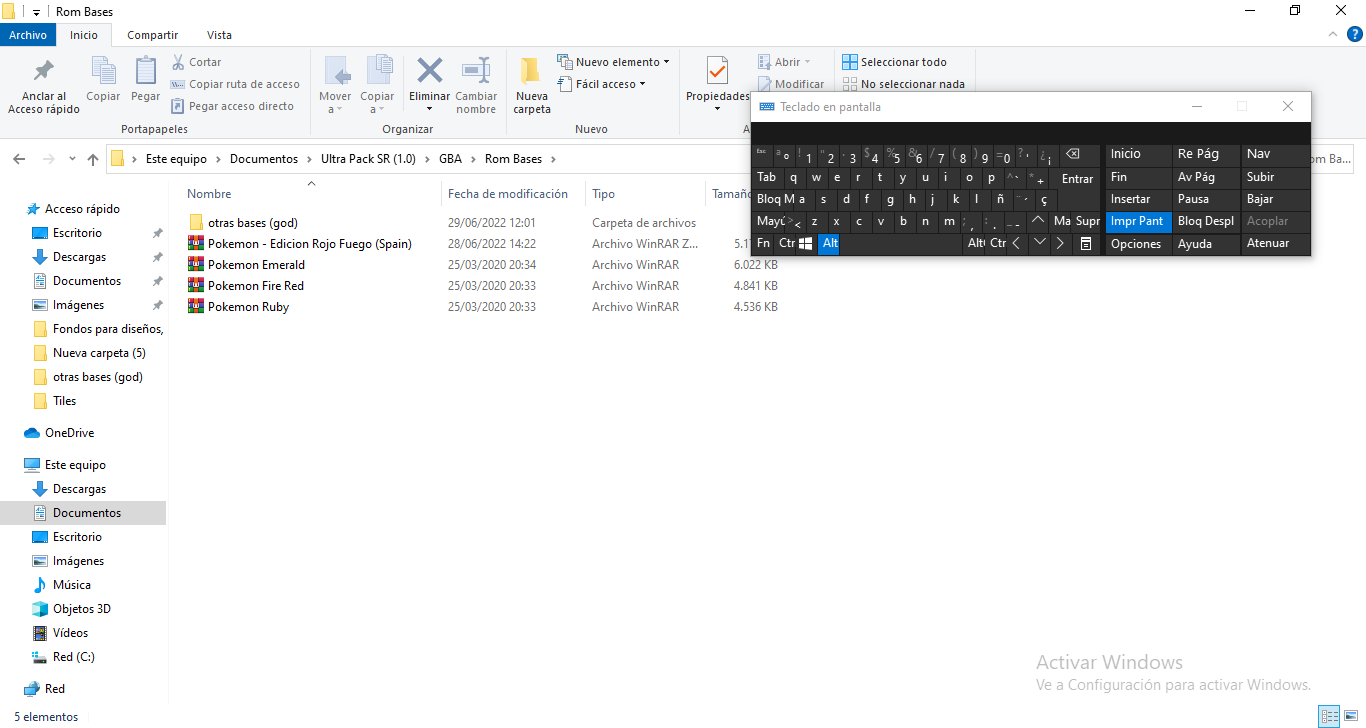1366x728 pixels.
Task: Click Seleccionar todo in the ribbon
Action: pyautogui.click(x=895, y=62)
